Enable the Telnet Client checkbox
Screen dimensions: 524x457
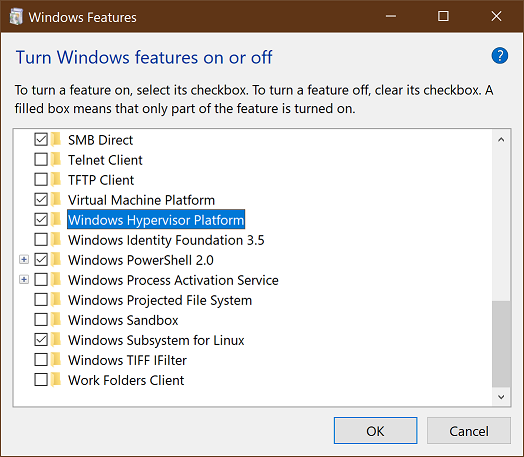pyautogui.click(x=41, y=160)
